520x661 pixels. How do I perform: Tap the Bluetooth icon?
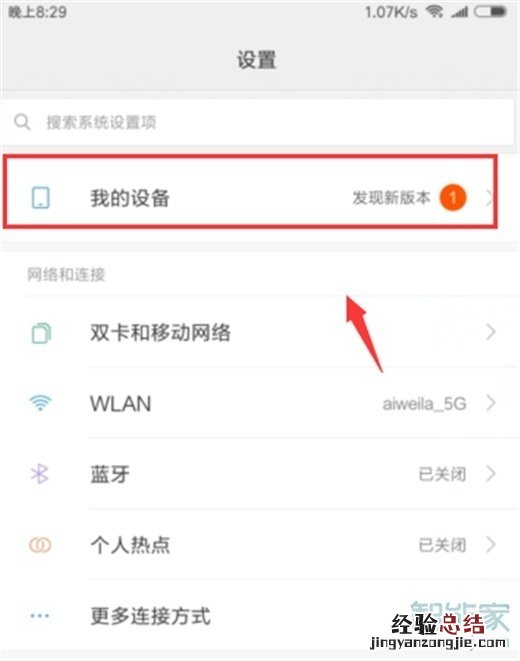[x=40, y=474]
